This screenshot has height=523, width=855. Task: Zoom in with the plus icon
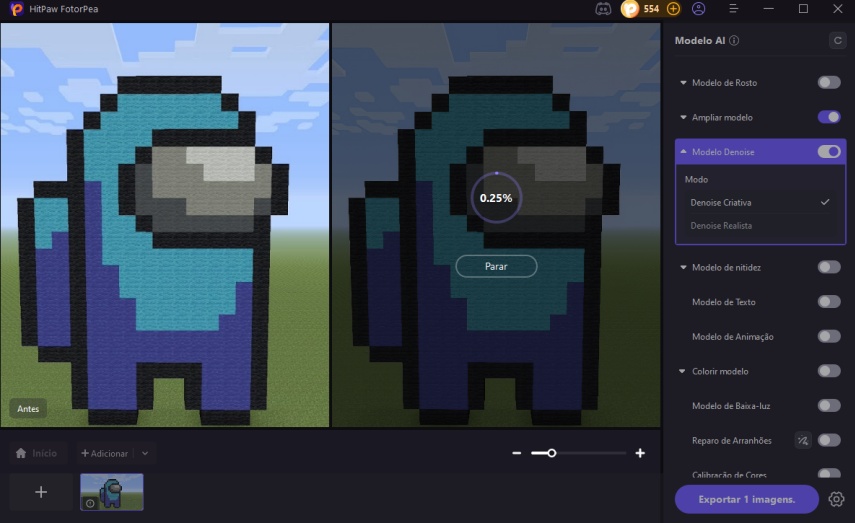640,453
